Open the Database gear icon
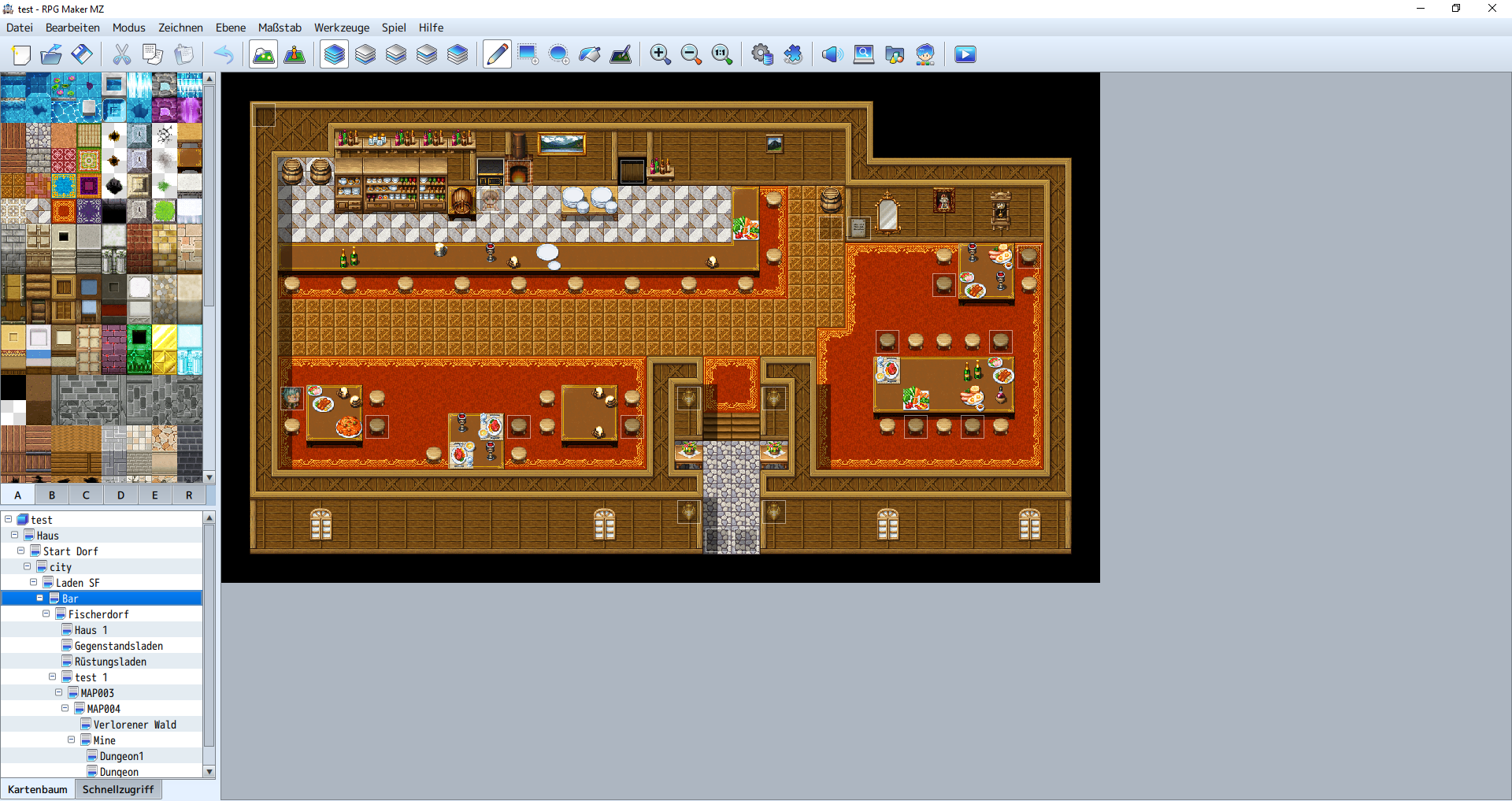Image resolution: width=1512 pixels, height=801 pixels. tap(762, 54)
